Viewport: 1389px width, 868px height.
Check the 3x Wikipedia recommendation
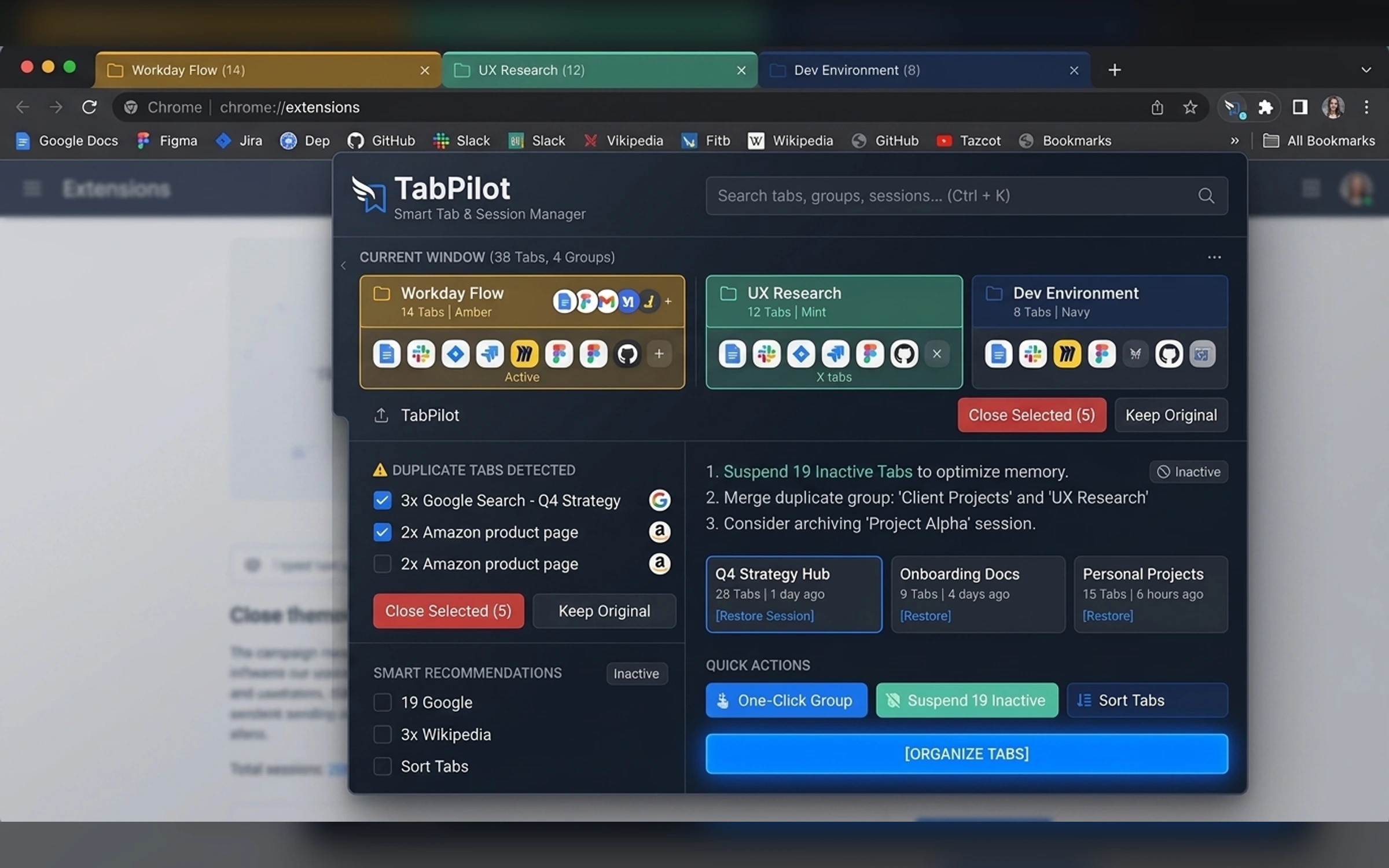point(382,734)
